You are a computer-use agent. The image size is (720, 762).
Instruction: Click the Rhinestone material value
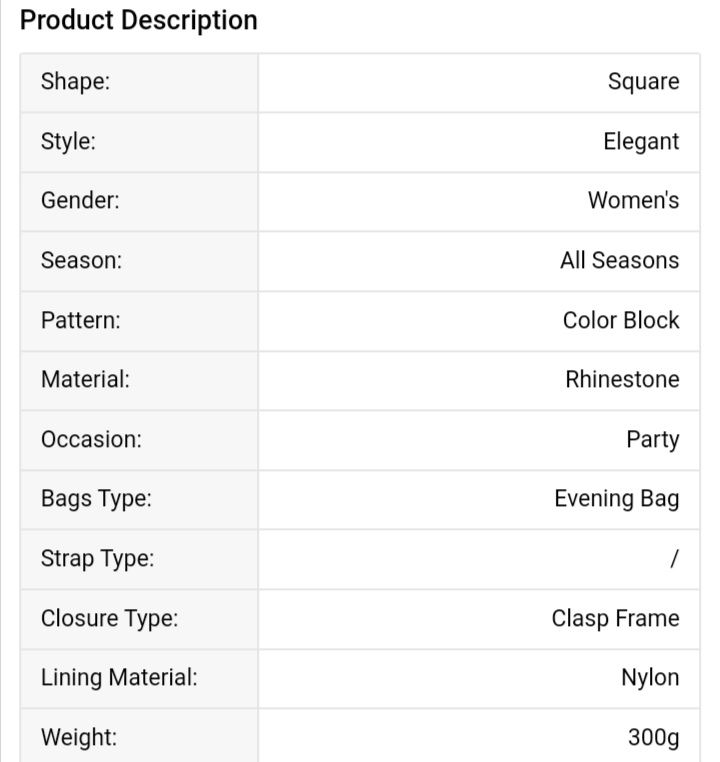point(622,380)
